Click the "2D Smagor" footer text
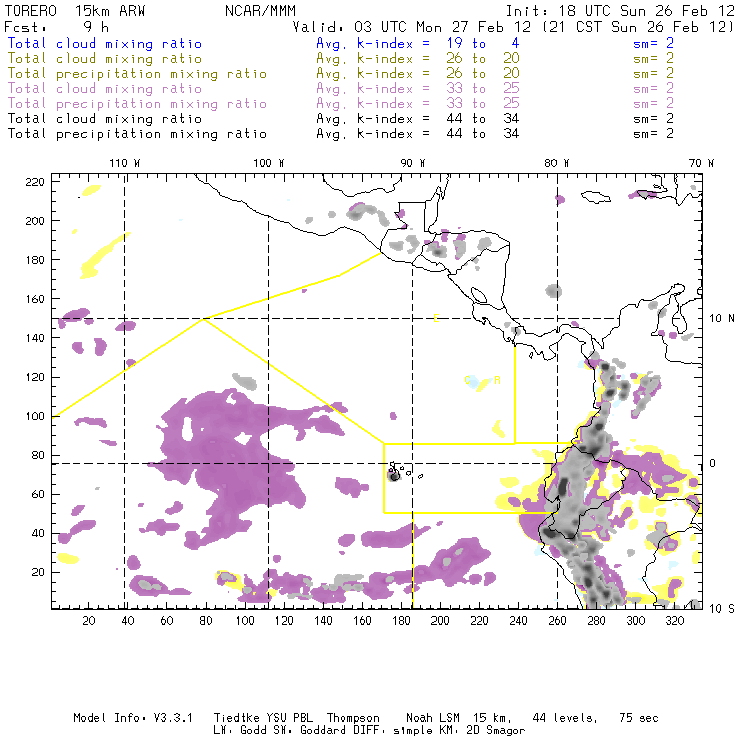The width and height of the screenshot is (740, 740). coord(496,731)
